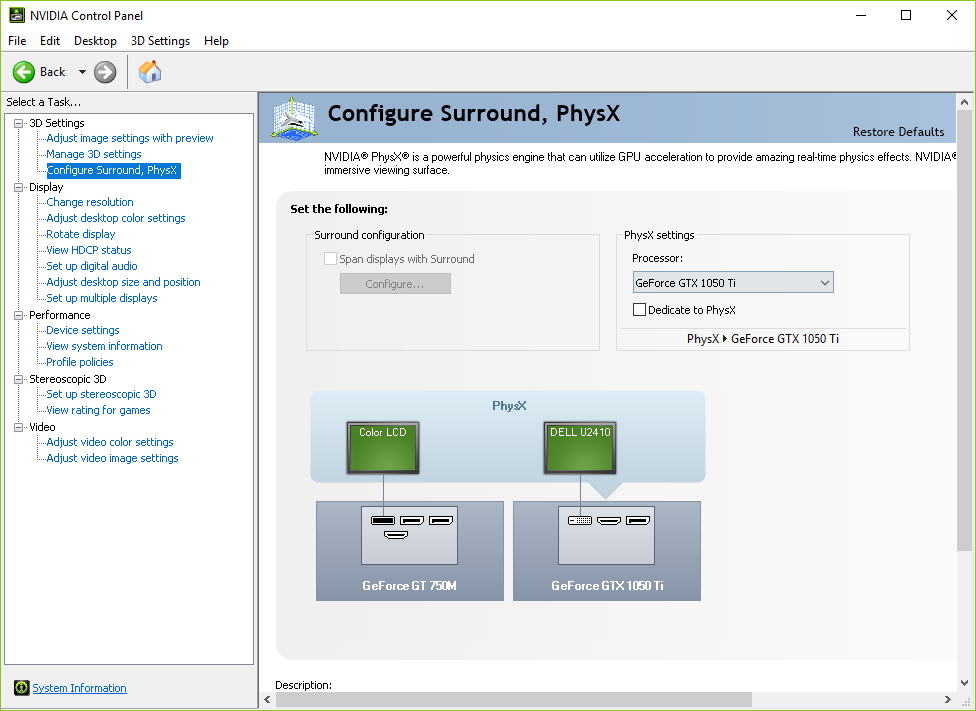The height and width of the screenshot is (711, 976).
Task: Open Adjust image settings with preview
Action: pyautogui.click(x=129, y=138)
